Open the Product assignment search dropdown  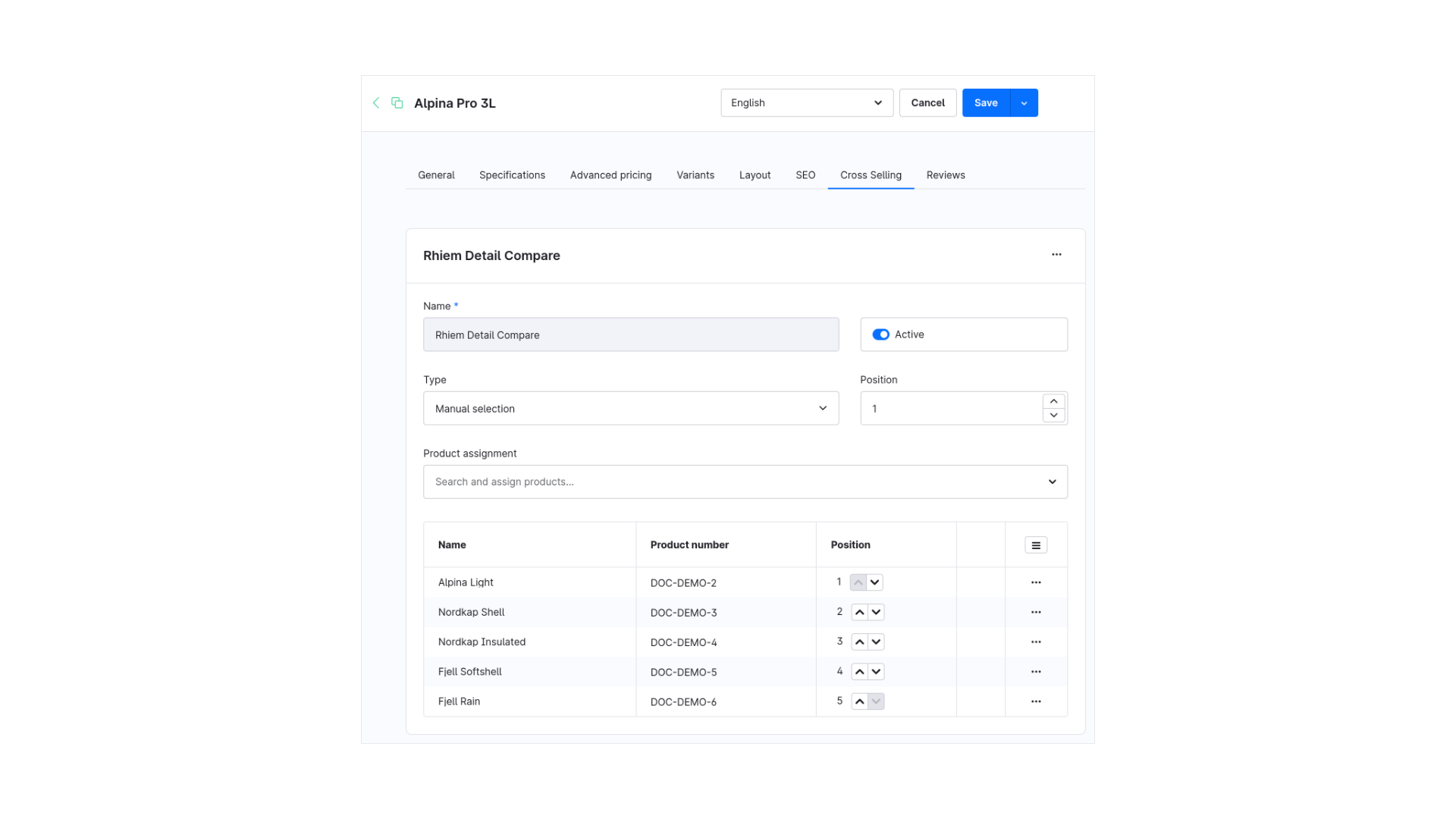click(745, 482)
